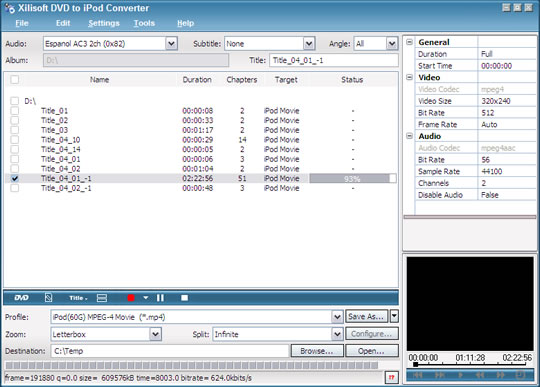Open the Help menu
This screenshot has height=387, width=540.
click(x=185, y=23)
